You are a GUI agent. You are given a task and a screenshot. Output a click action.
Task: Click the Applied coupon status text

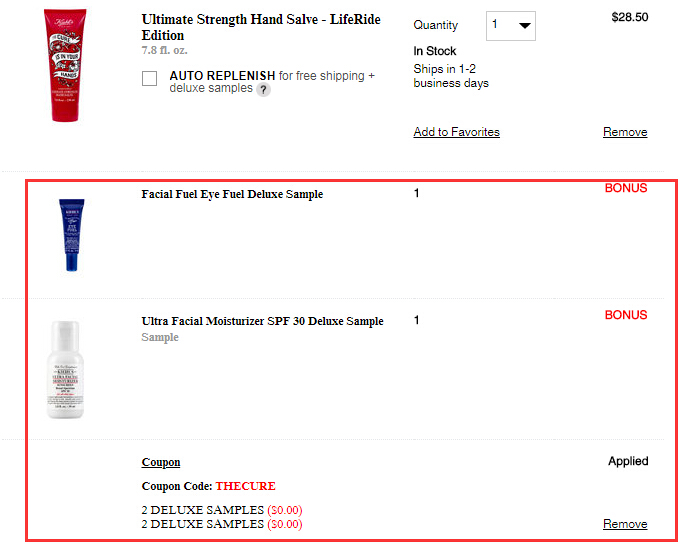click(x=628, y=461)
